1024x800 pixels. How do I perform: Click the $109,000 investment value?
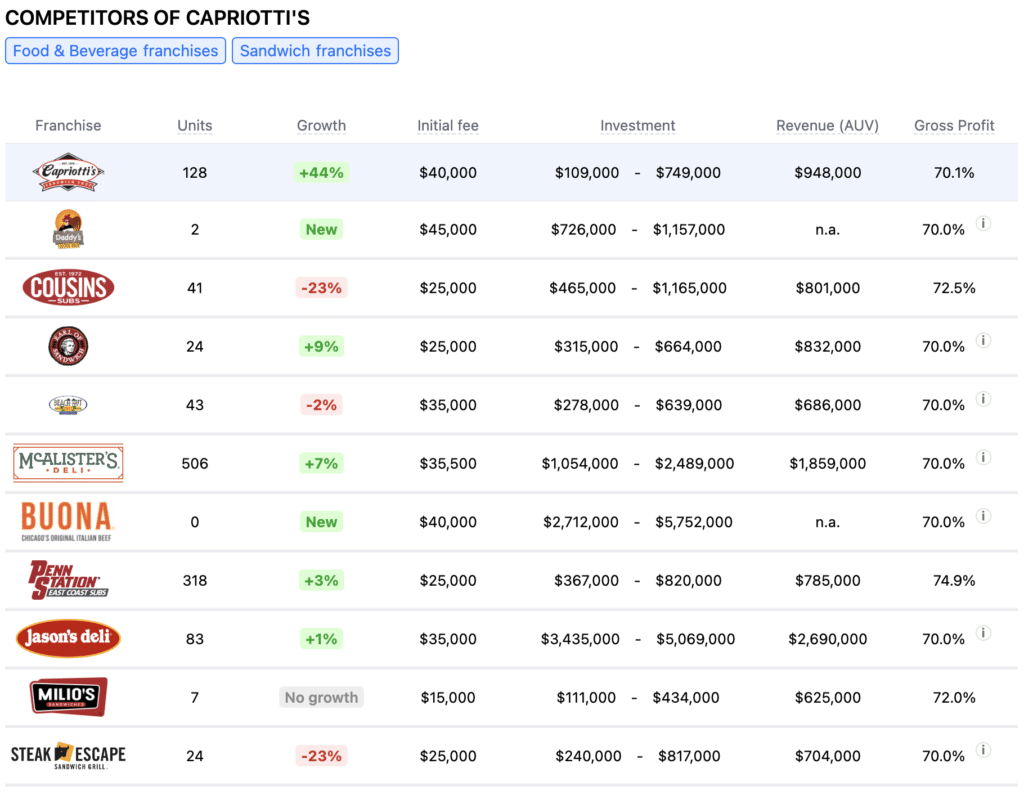pos(586,172)
